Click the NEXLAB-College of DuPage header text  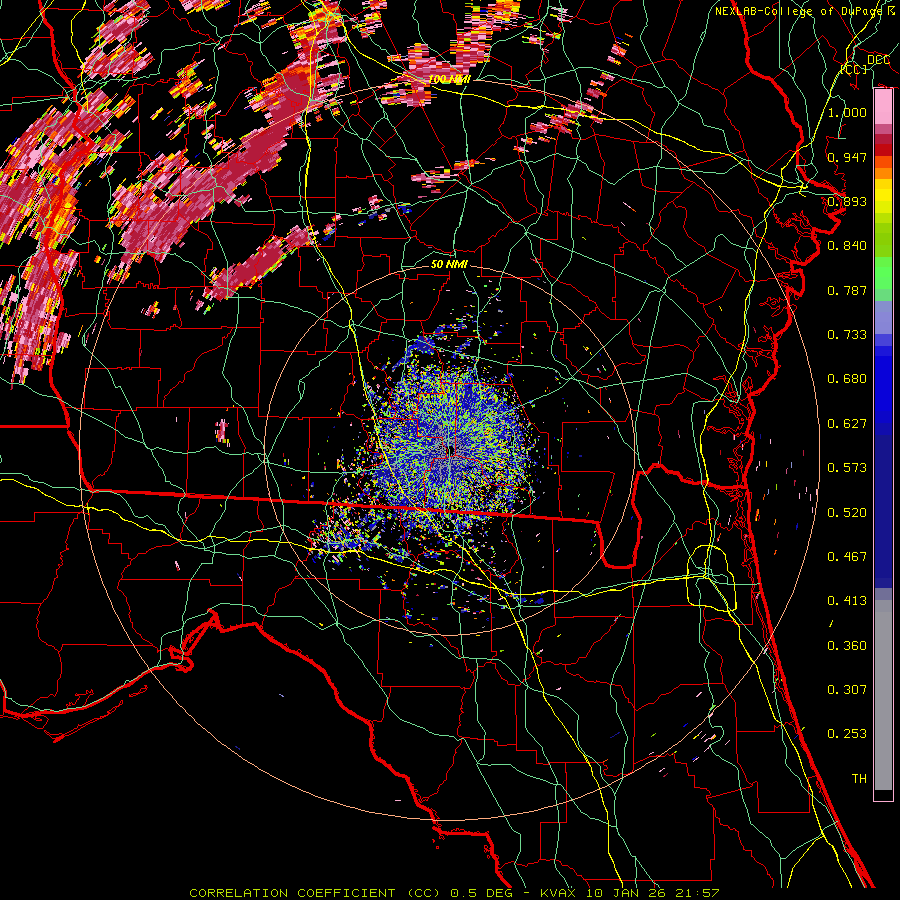tap(798, 11)
